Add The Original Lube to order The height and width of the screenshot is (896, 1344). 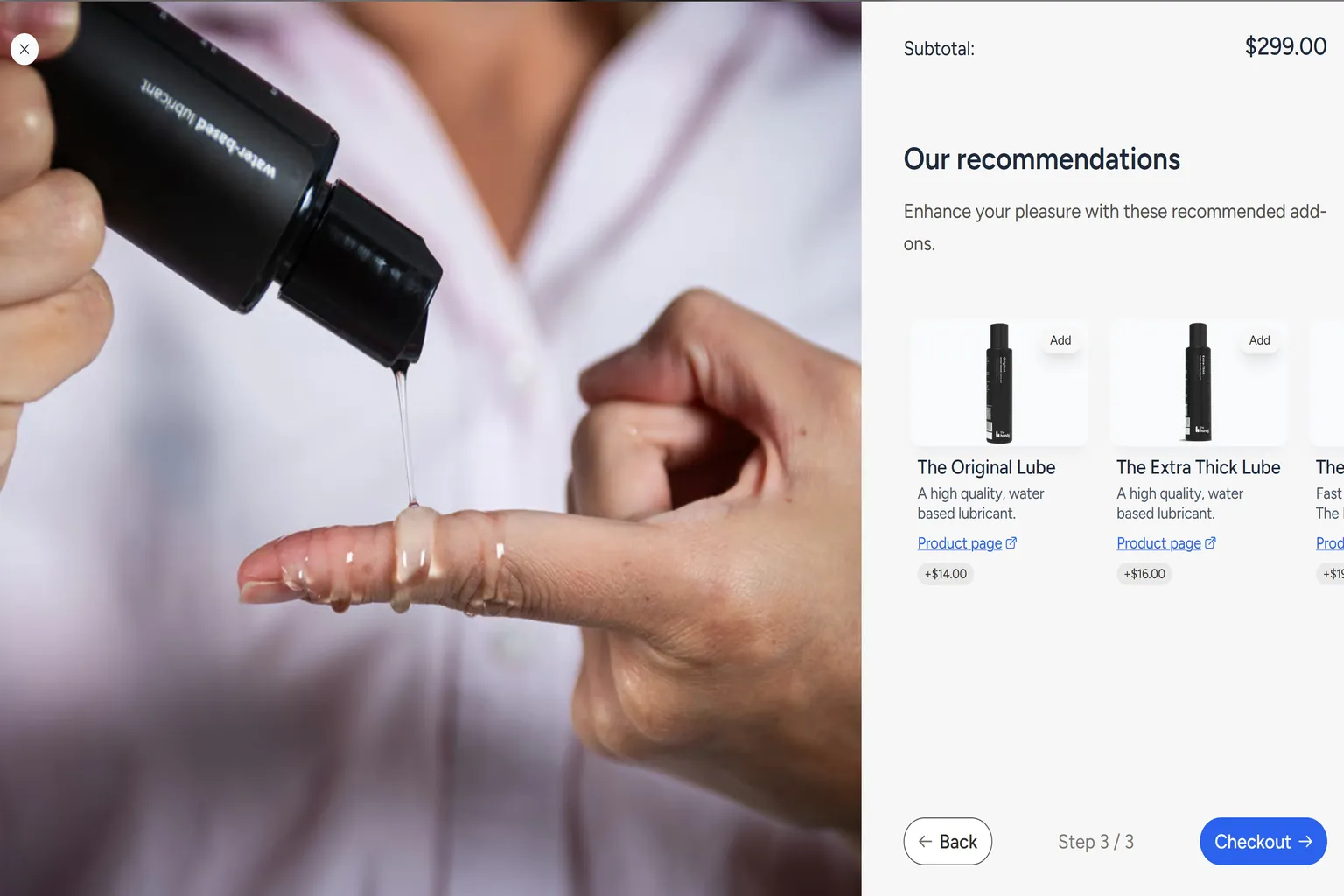pos(1060,340)
